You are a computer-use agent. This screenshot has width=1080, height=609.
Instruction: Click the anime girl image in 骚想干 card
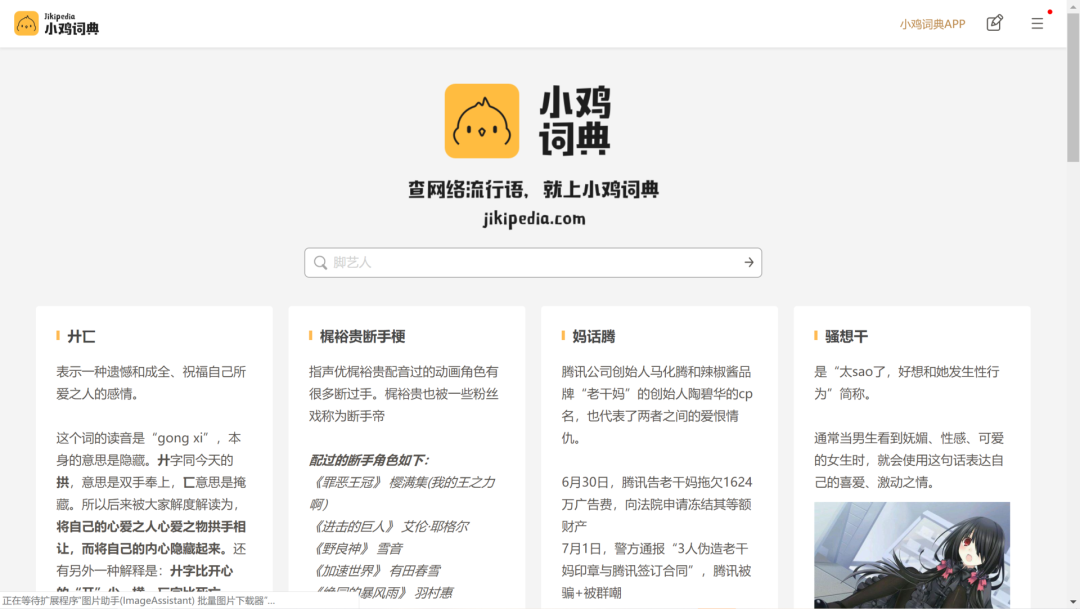tap(912, 555)
